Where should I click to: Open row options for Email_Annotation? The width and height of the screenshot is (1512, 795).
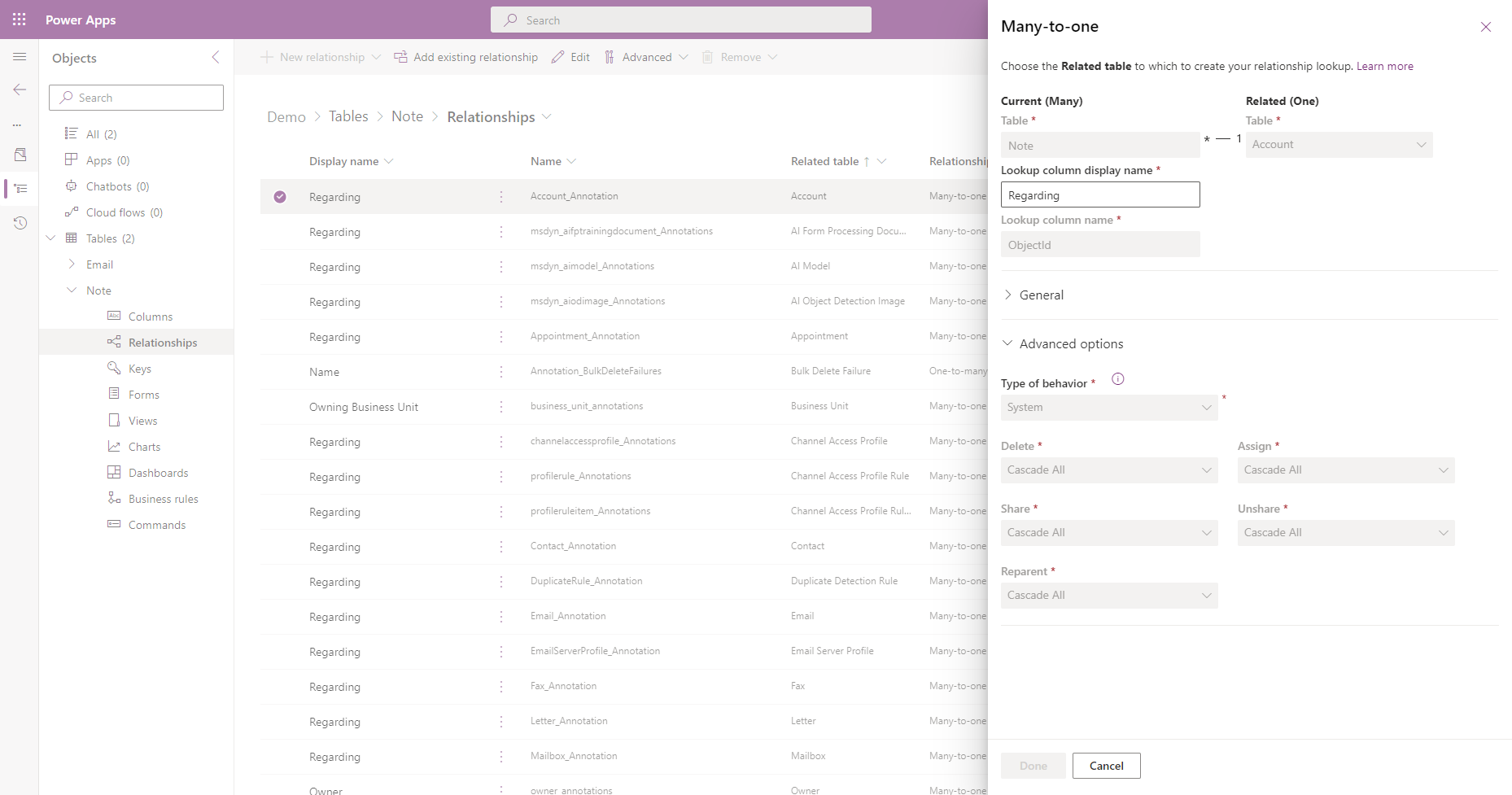tap(501, 617)
